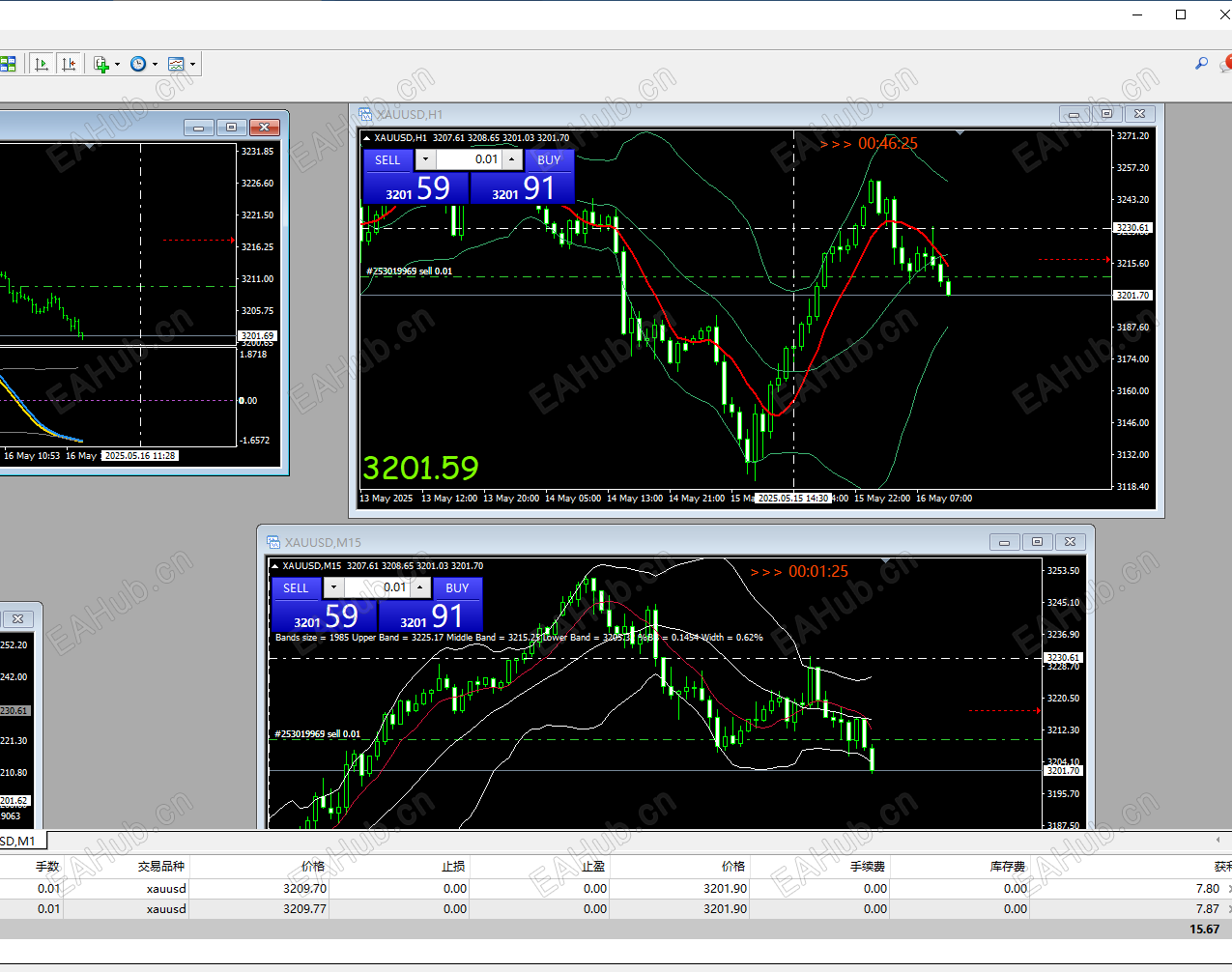Toggle the Chart Shift toolbar icon
Viewport: 1232px width, 972px height.
[x=68, y=64]
